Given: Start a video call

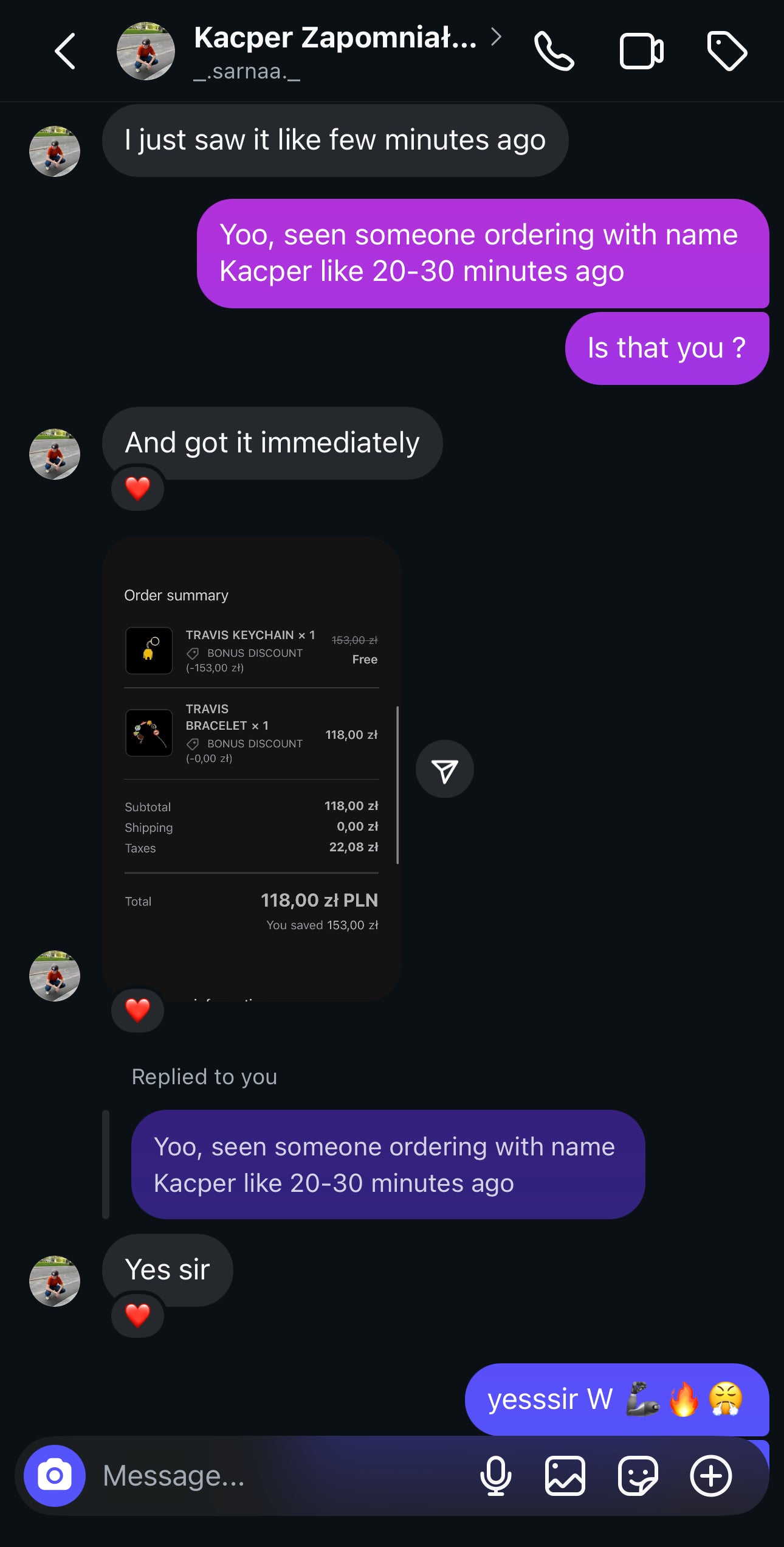Looking at the screenshot, I should pyautogui.click(x=641, y=51).
